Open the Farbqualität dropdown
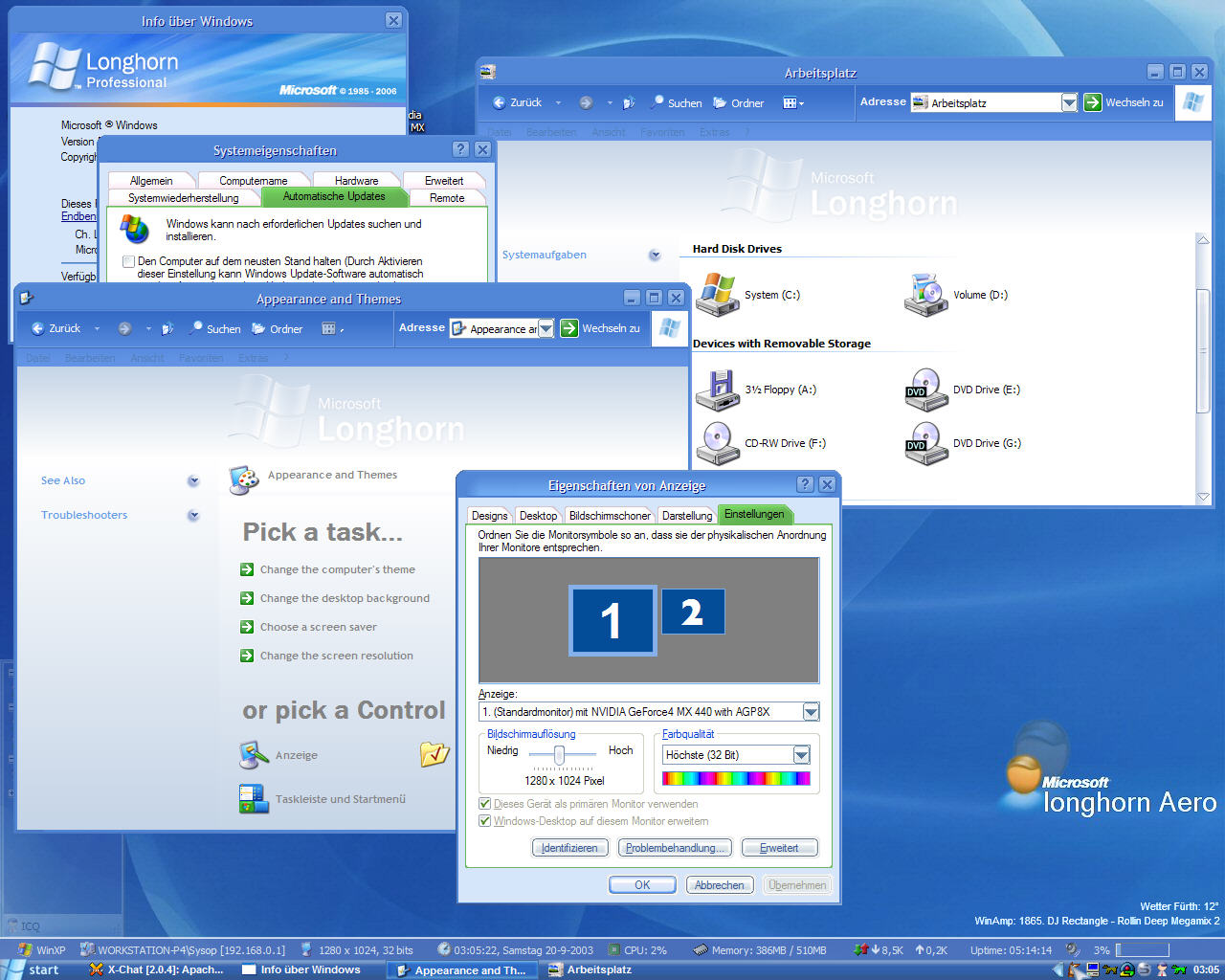This screenshot has height=980, width=1225. coord(801,755)
